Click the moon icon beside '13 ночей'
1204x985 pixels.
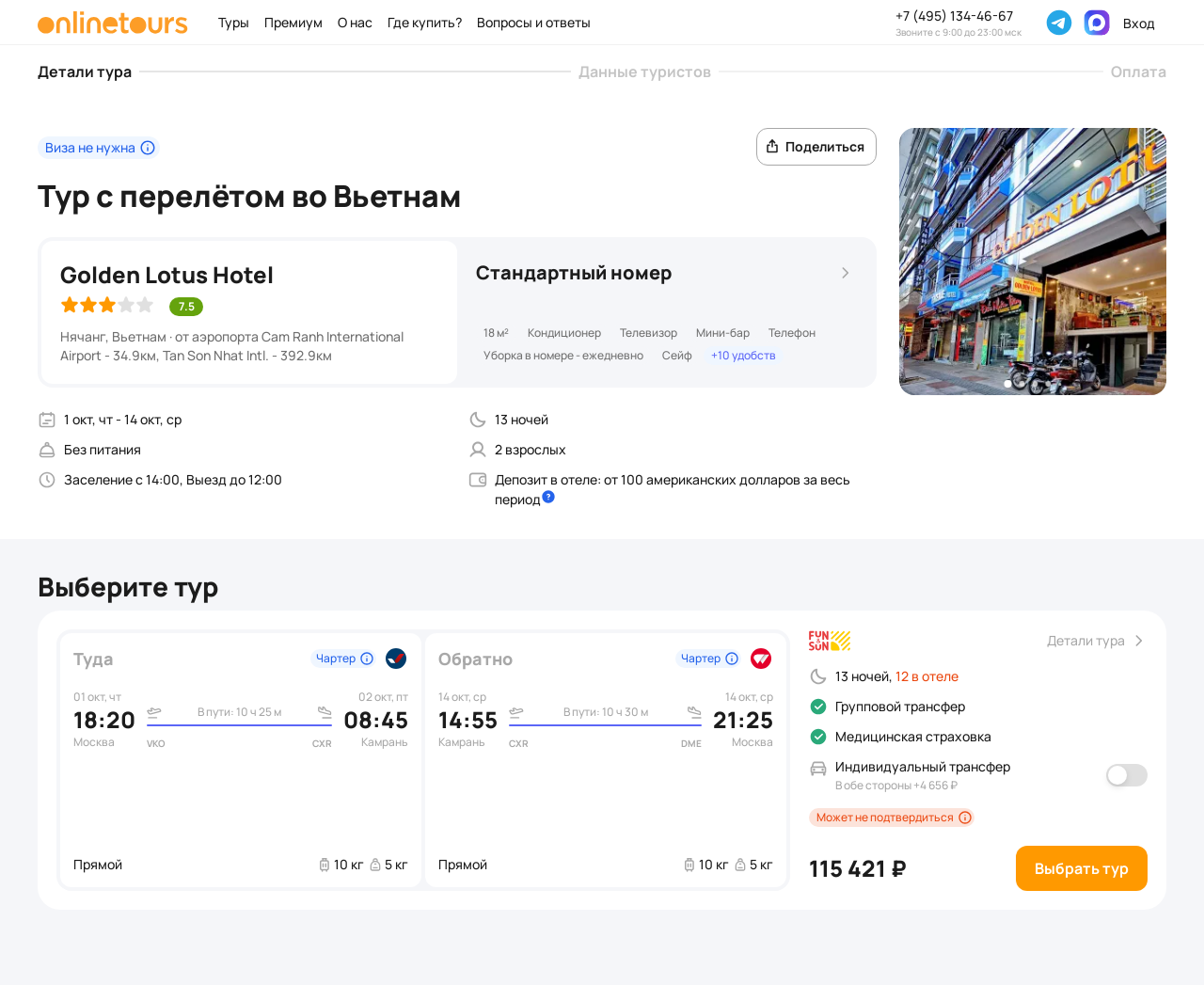[x=478, y=420]
